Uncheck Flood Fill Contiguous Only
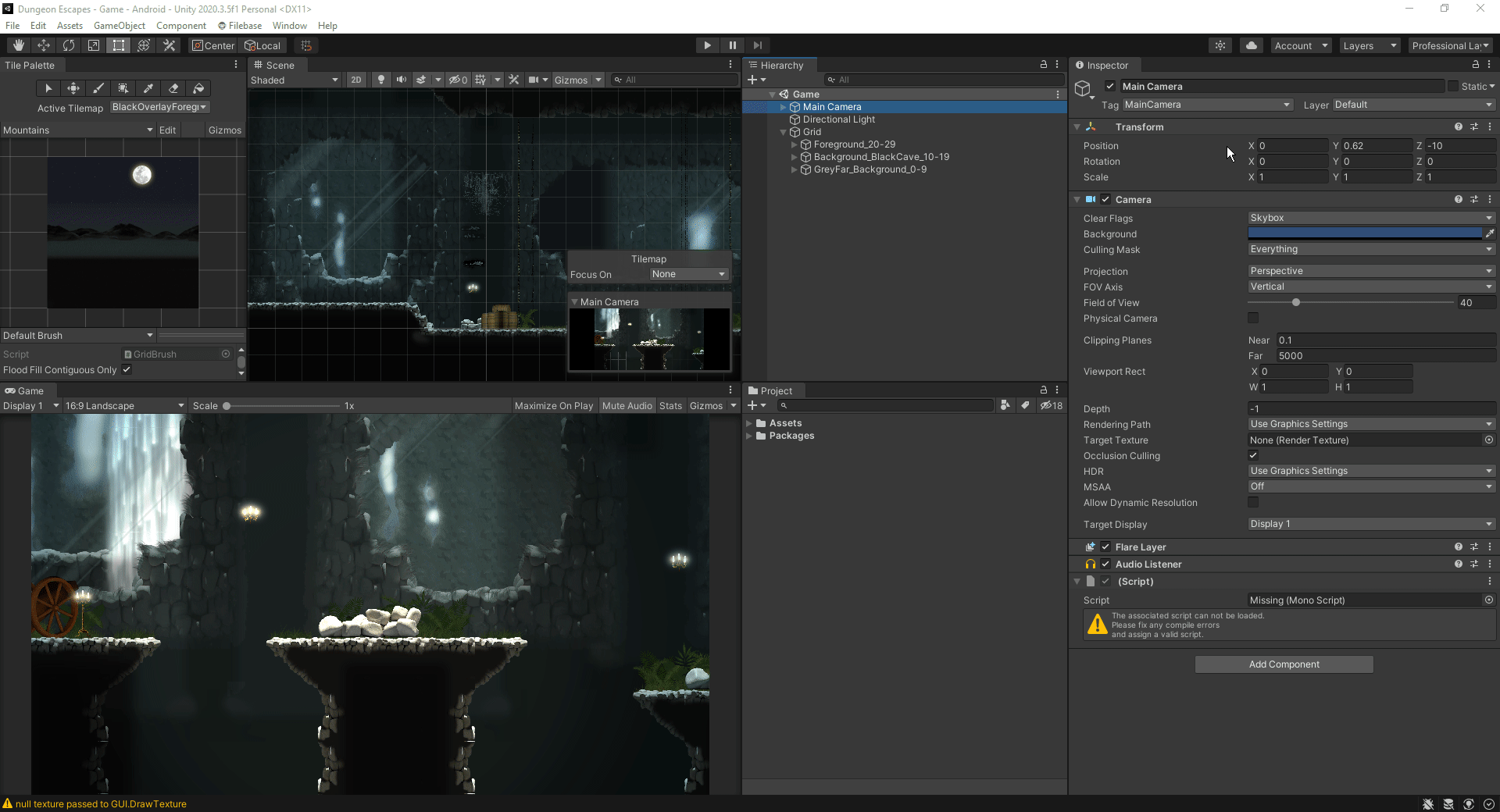 (x=127, y=369)
